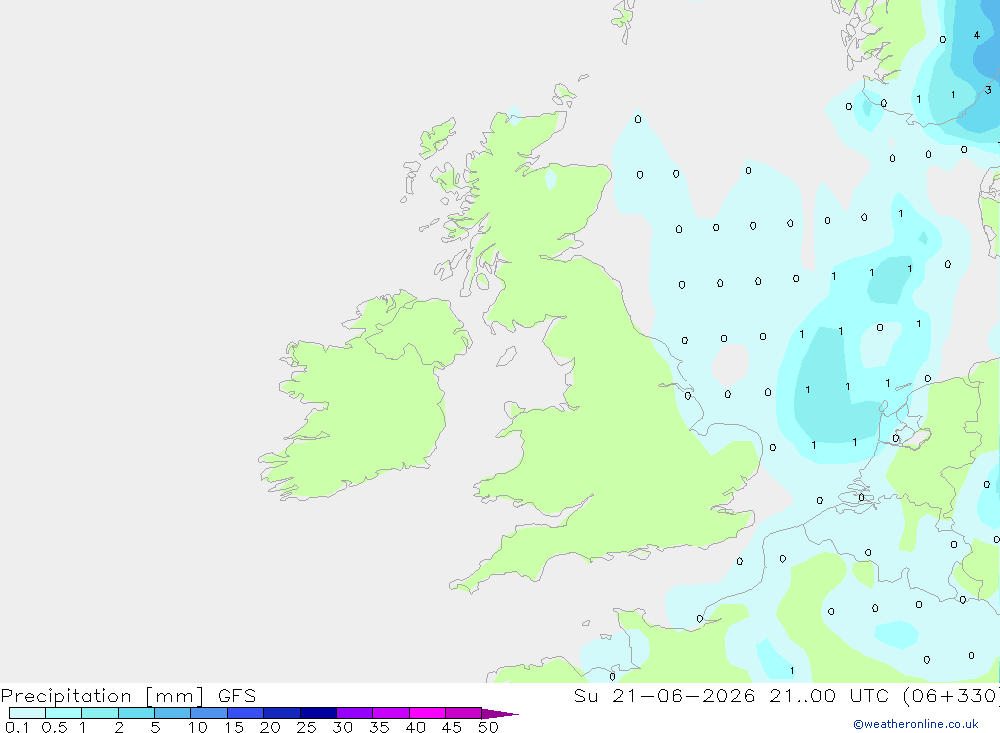The width and height of the screenshot is (1000, 733).
Task: Click the map precipitation value '3'
Action: [x=988, y=90]
